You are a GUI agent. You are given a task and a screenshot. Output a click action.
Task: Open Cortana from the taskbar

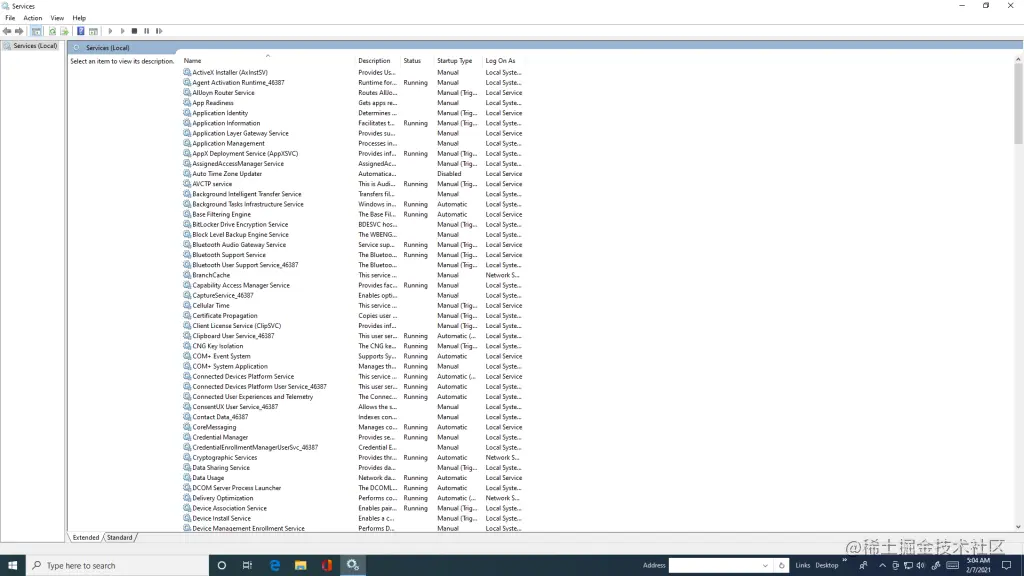click(221, 565)
